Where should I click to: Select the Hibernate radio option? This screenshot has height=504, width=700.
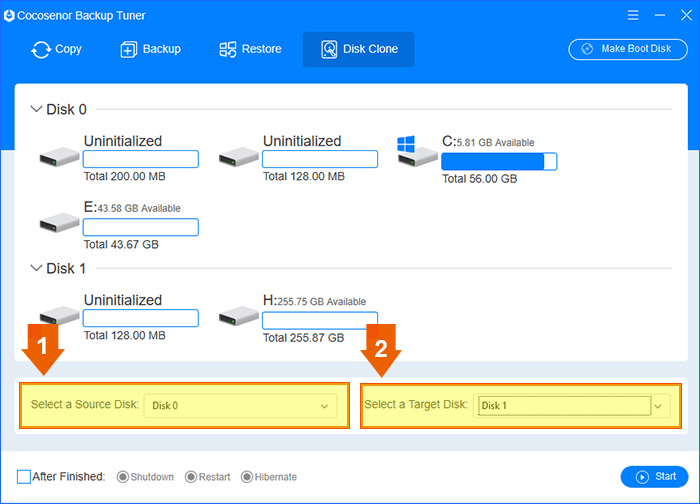(269, 477)
